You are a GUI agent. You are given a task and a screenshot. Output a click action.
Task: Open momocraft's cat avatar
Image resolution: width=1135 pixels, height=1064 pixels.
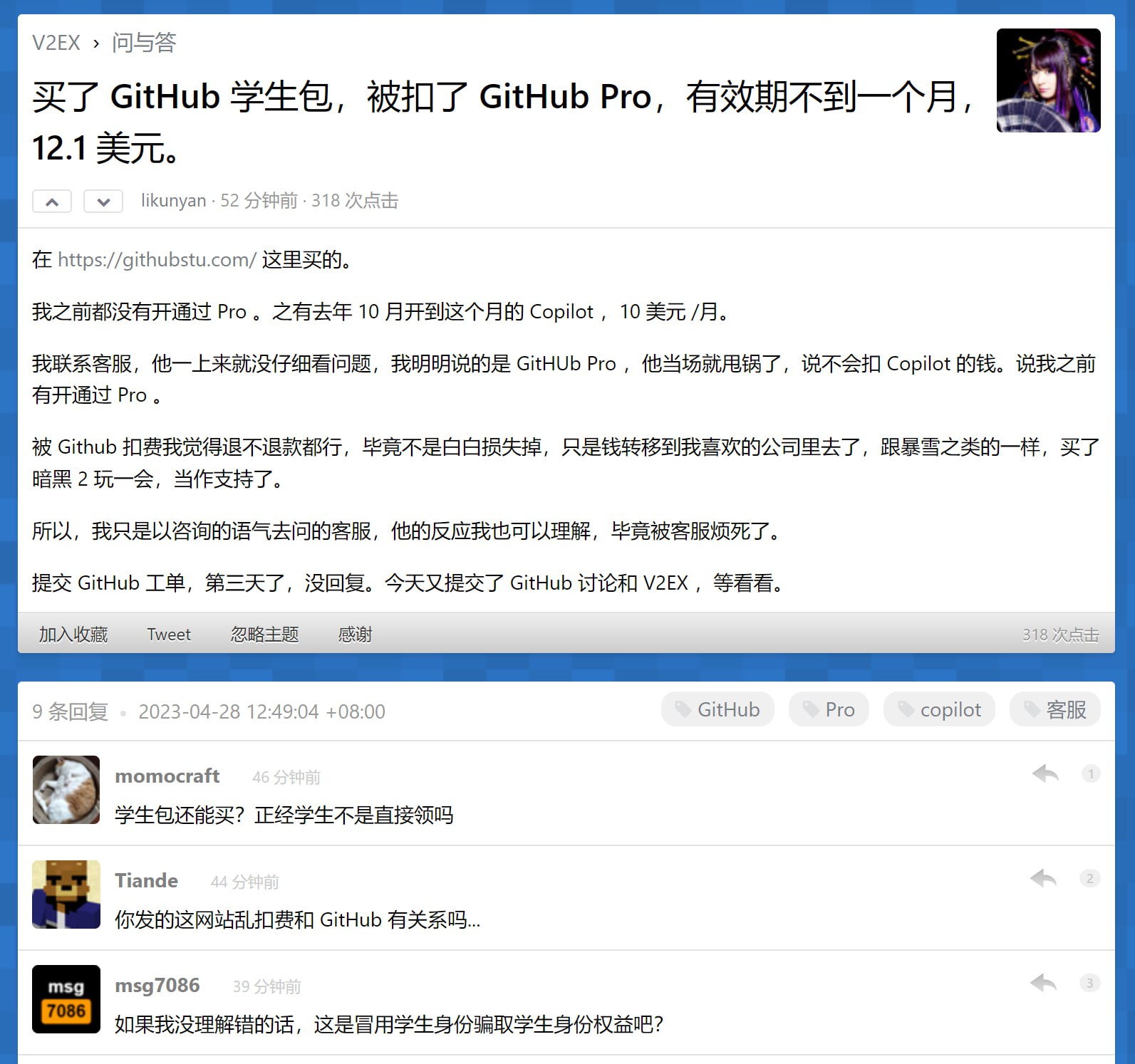66,790
